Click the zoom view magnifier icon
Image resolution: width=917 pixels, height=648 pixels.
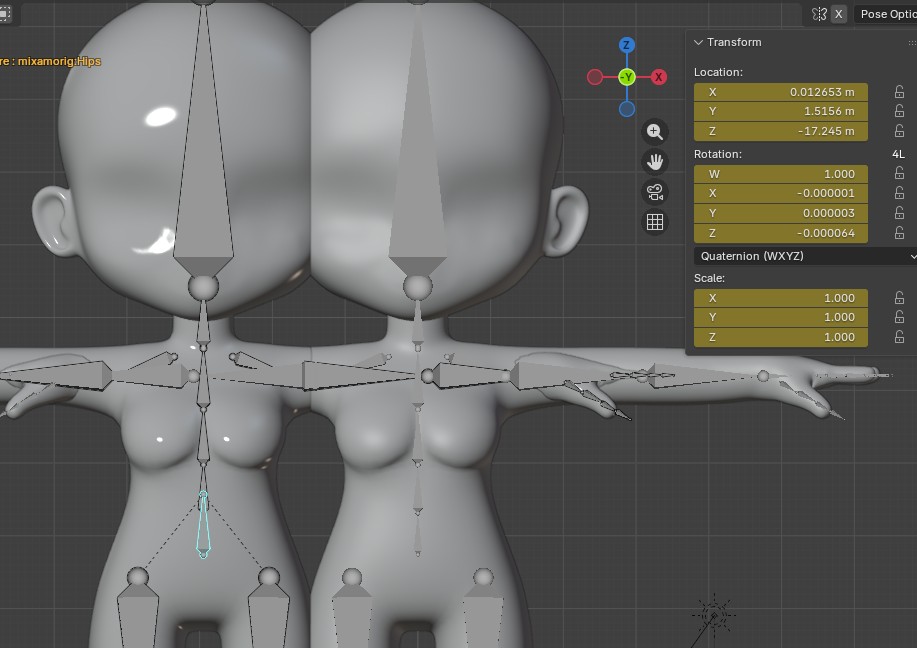tap(655, 132)
